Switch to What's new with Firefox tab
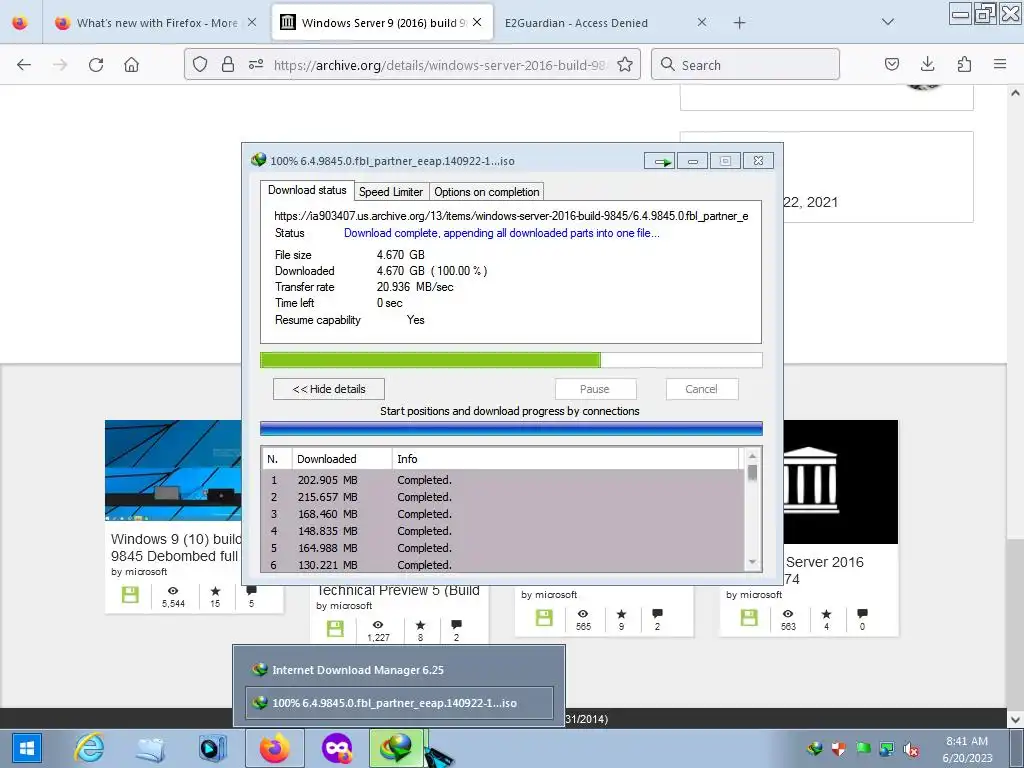1024x768 pixels. (157, 23)
